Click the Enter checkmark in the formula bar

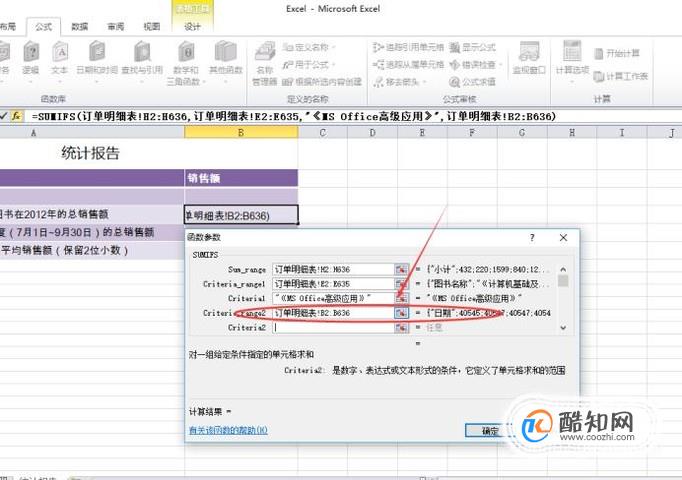click(x=4, y=116)
